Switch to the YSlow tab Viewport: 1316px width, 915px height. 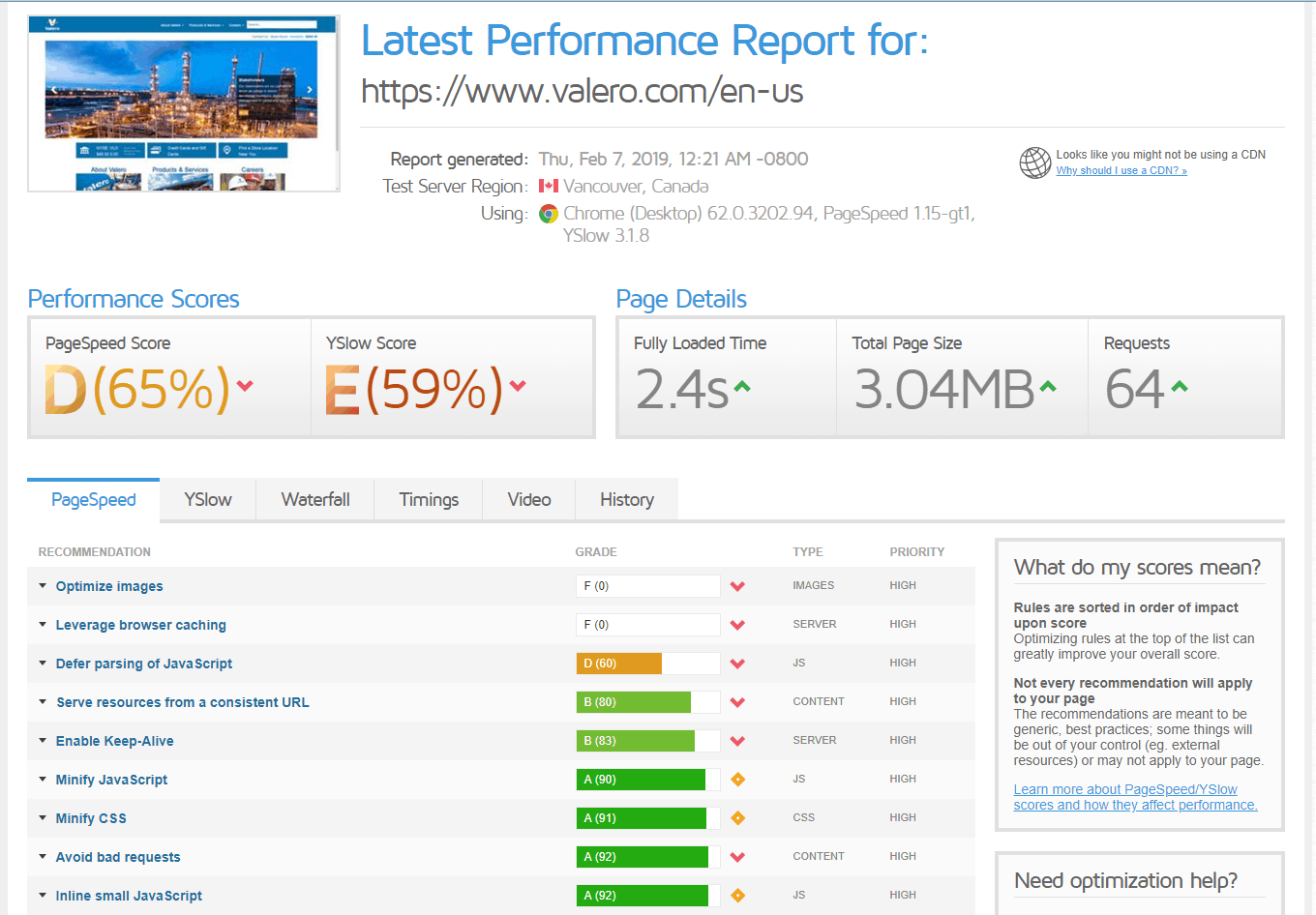208,500
